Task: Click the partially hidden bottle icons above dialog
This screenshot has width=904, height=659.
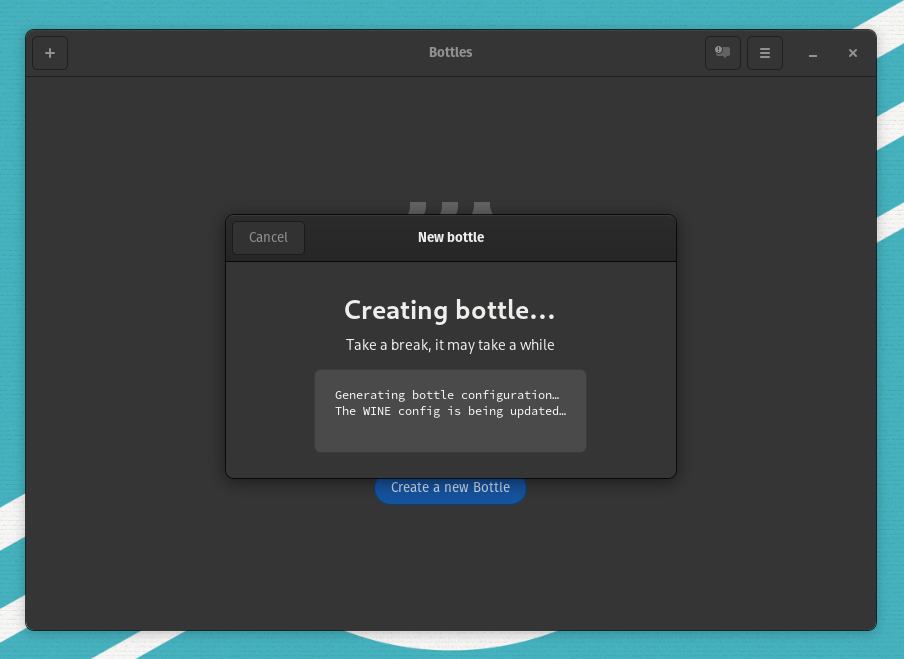Action: [450, 208]
